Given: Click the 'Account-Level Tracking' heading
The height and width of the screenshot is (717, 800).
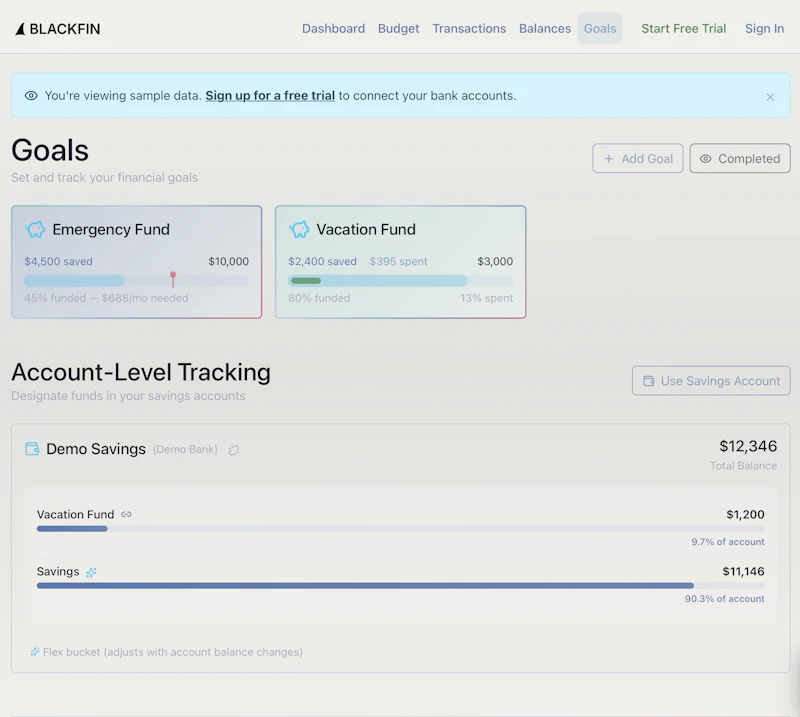Looking at the screenshot, I should (x=141, y=372).
